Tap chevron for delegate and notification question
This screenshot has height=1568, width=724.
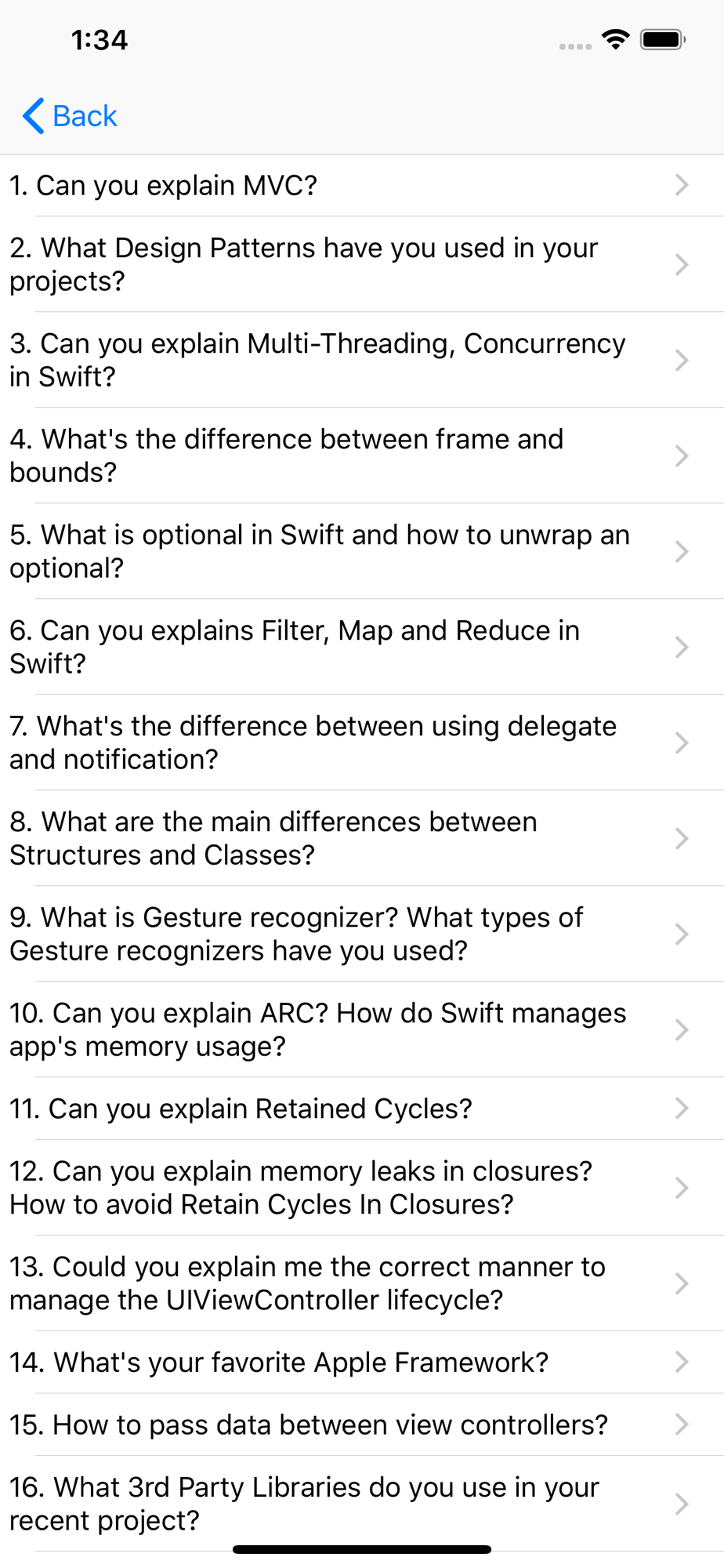[682, 743]
